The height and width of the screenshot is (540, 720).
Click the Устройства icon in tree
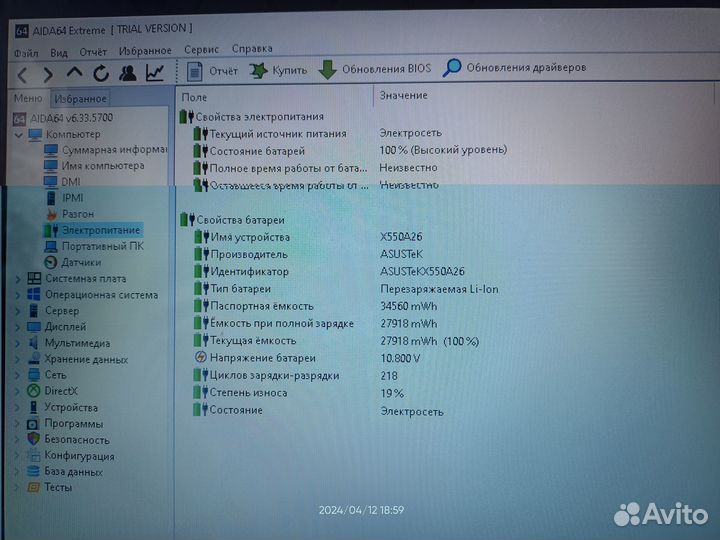[x=34, y=407]
